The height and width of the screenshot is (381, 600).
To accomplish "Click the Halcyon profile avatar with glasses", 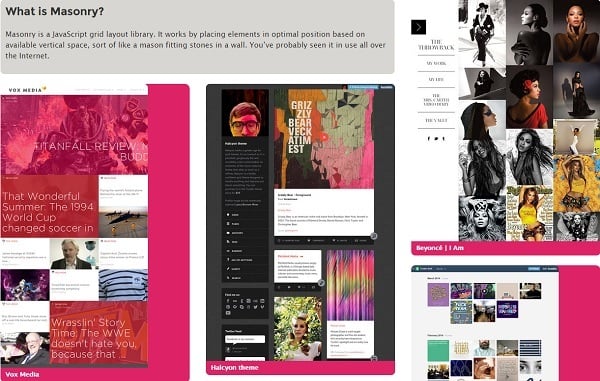I will coord(245,113).
